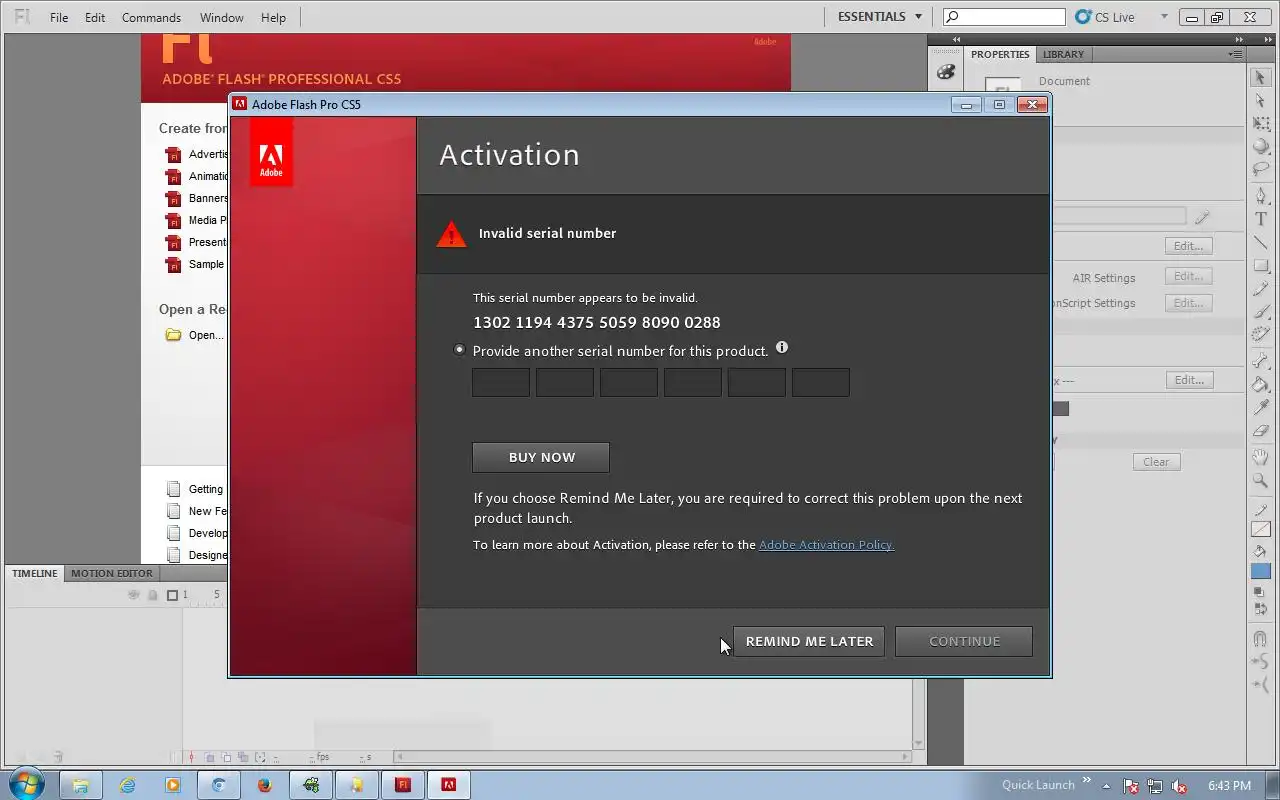
Task: Select the Text tool
Action: tap(1260, 219)
